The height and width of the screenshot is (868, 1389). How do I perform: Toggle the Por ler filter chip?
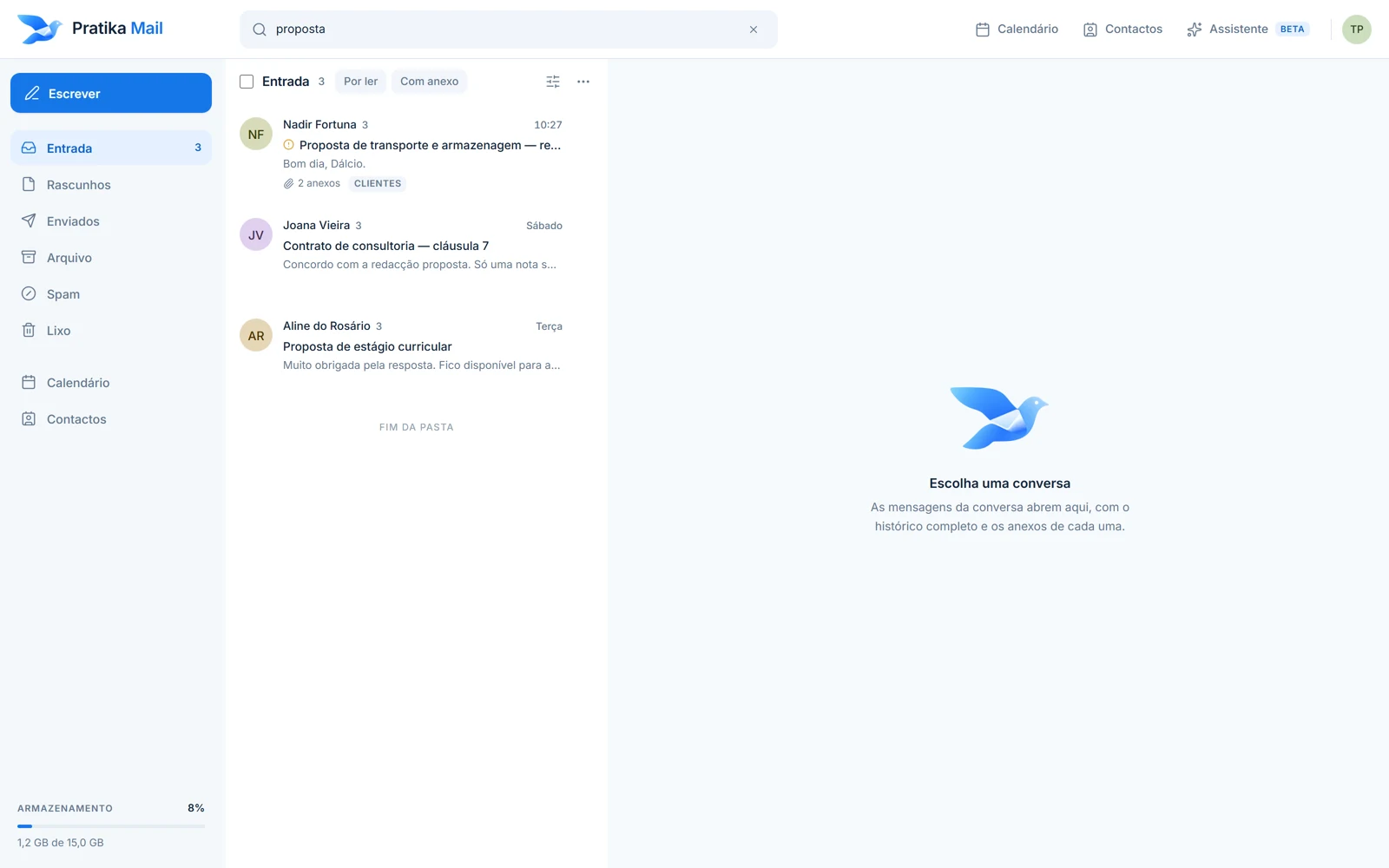click(360, 82)
